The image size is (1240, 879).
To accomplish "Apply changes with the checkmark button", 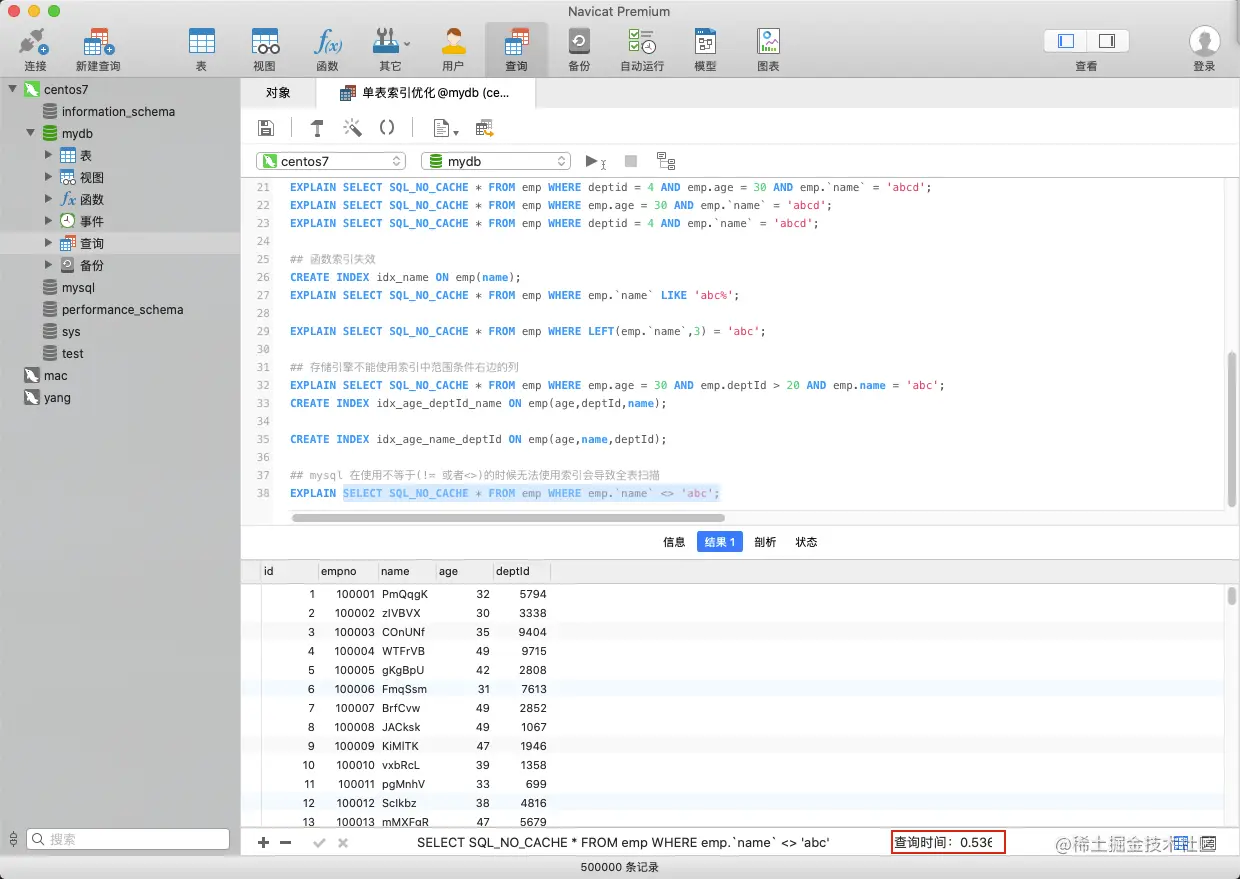I will pyautogui.click(x=320, y=843).
